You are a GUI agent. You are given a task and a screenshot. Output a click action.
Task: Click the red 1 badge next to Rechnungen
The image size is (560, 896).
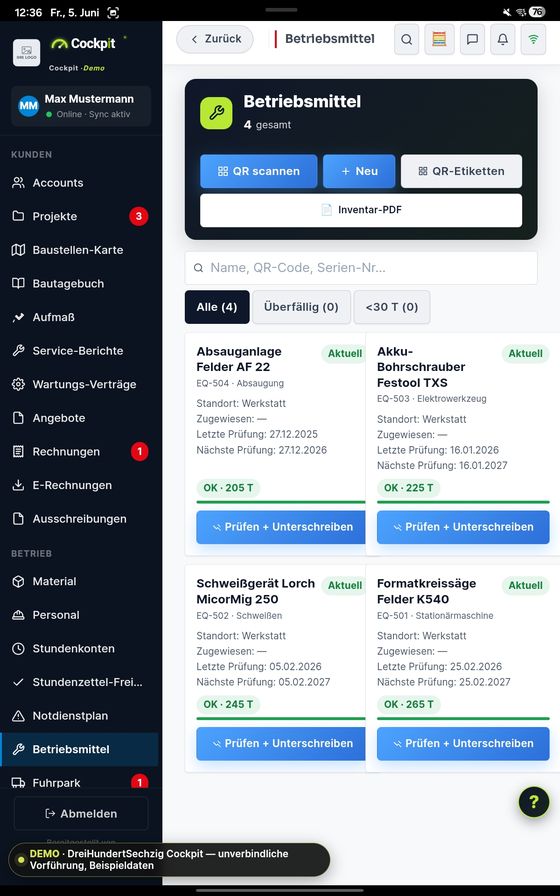139,452
